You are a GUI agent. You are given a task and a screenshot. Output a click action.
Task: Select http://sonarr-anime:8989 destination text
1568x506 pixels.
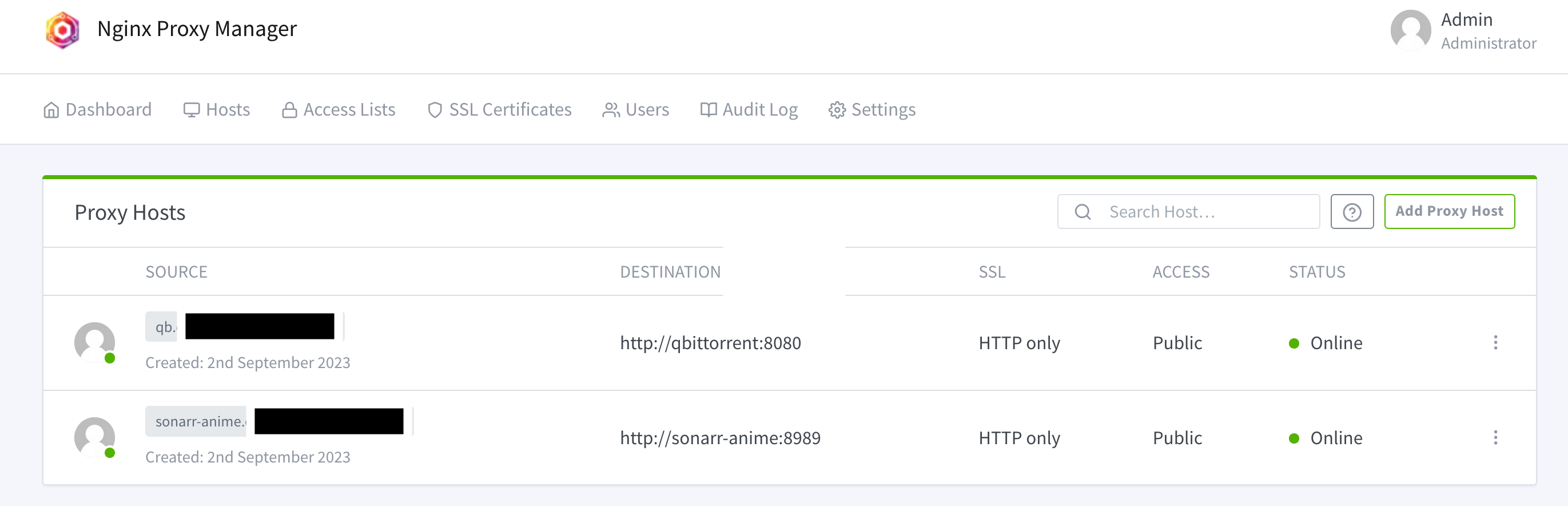click(720, 438)
